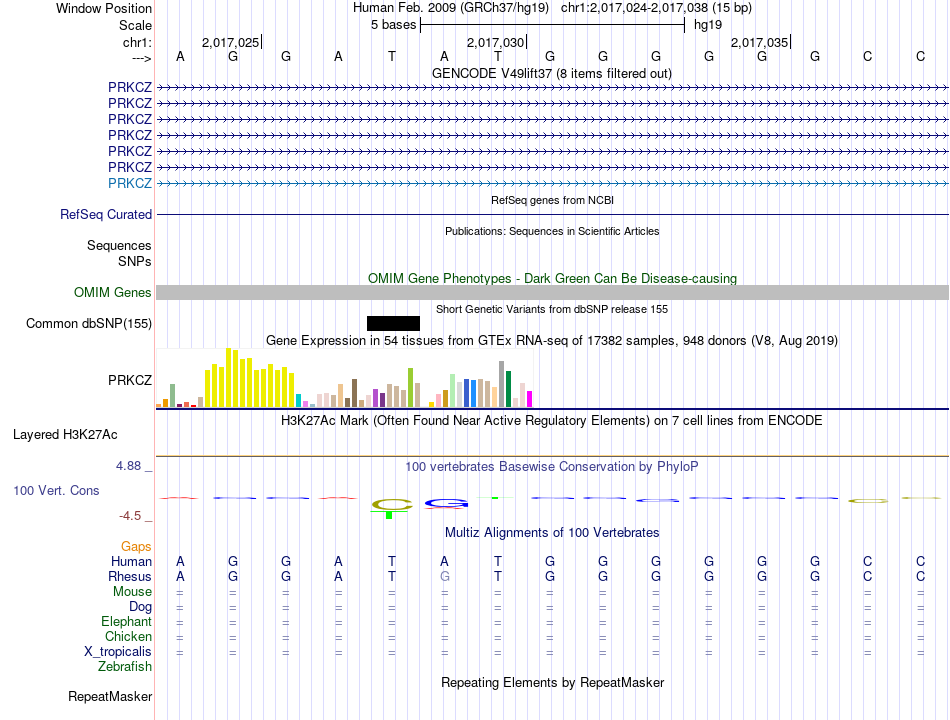Select the Mouse alignment row label
This screenshot has height=720, width=950.
[x=132, y=592]
